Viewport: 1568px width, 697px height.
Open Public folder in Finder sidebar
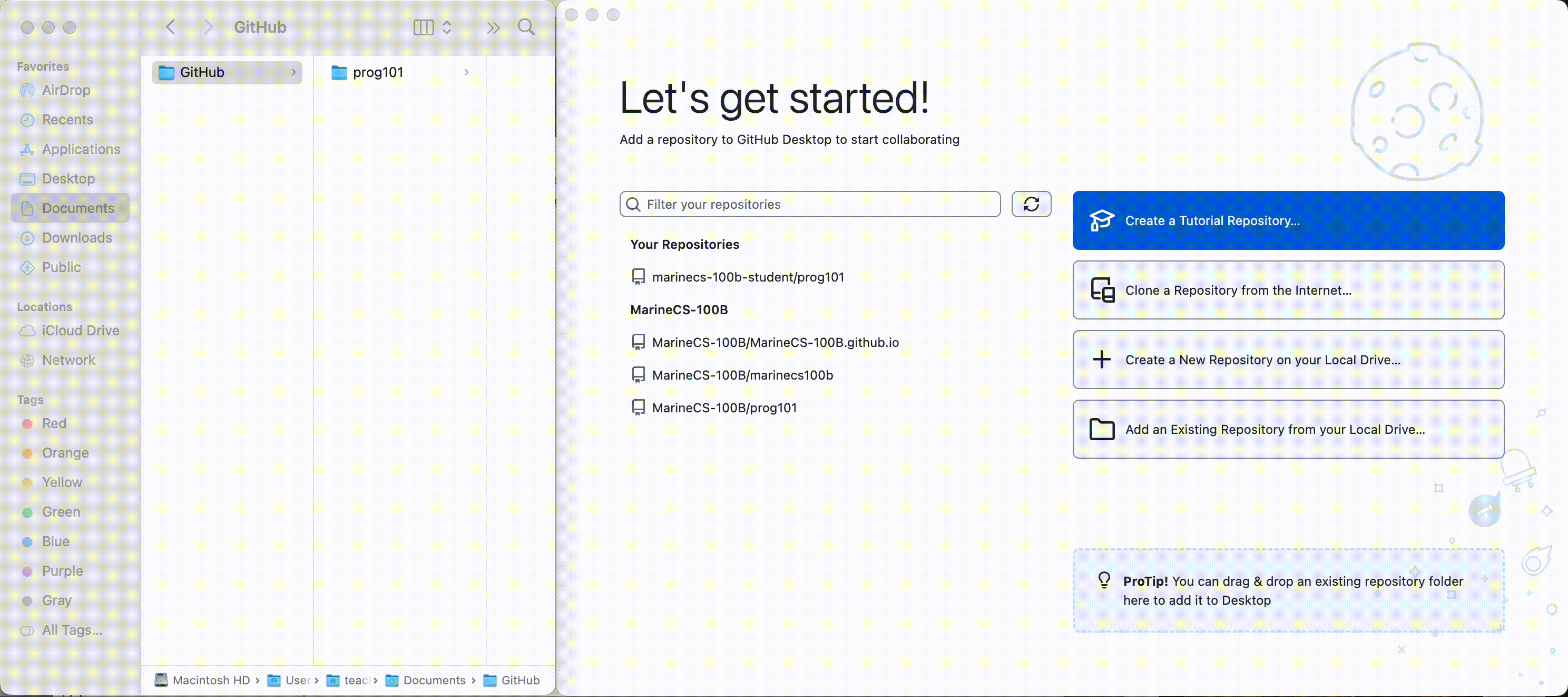[x=70, y=267]
